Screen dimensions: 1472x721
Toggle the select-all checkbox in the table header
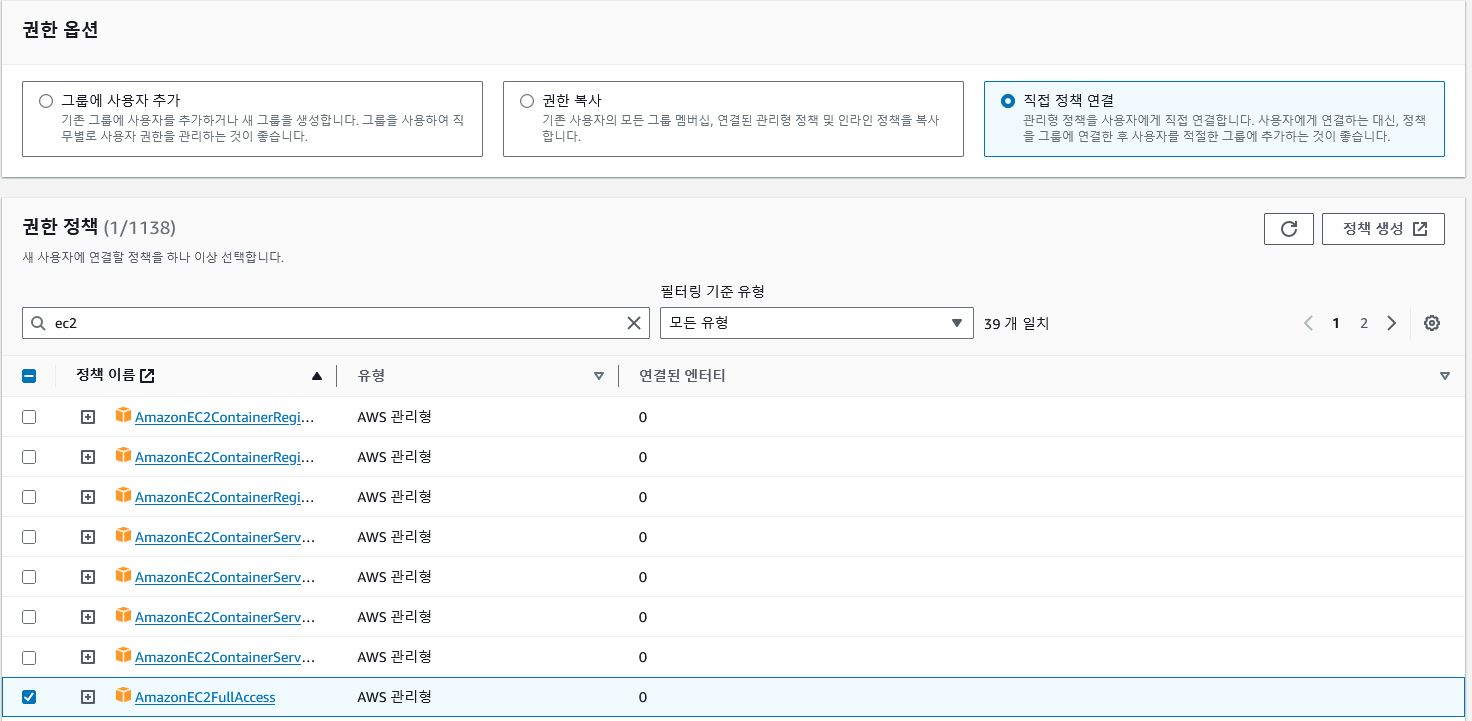pyautogui.click(x=29, y=376)
